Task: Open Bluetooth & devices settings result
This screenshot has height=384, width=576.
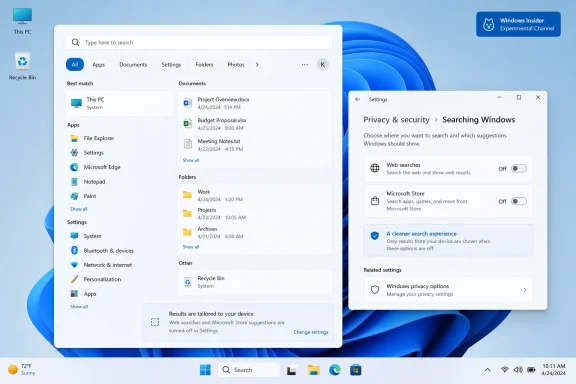Action: [102, 250]
